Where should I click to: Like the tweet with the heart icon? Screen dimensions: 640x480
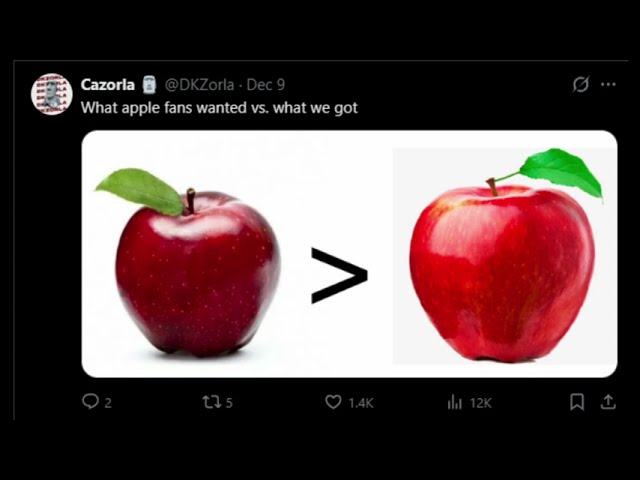point(333,402)
